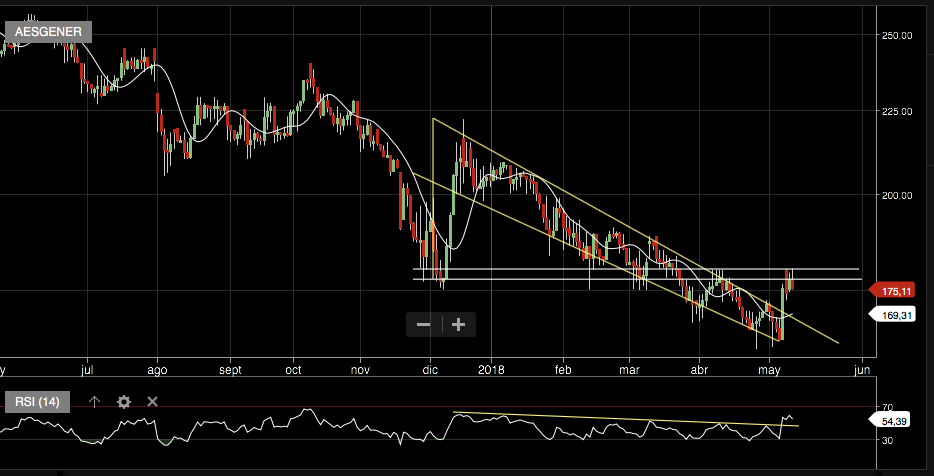
Task: Click the 'feb' month on time axis
Action: point(562,369)
